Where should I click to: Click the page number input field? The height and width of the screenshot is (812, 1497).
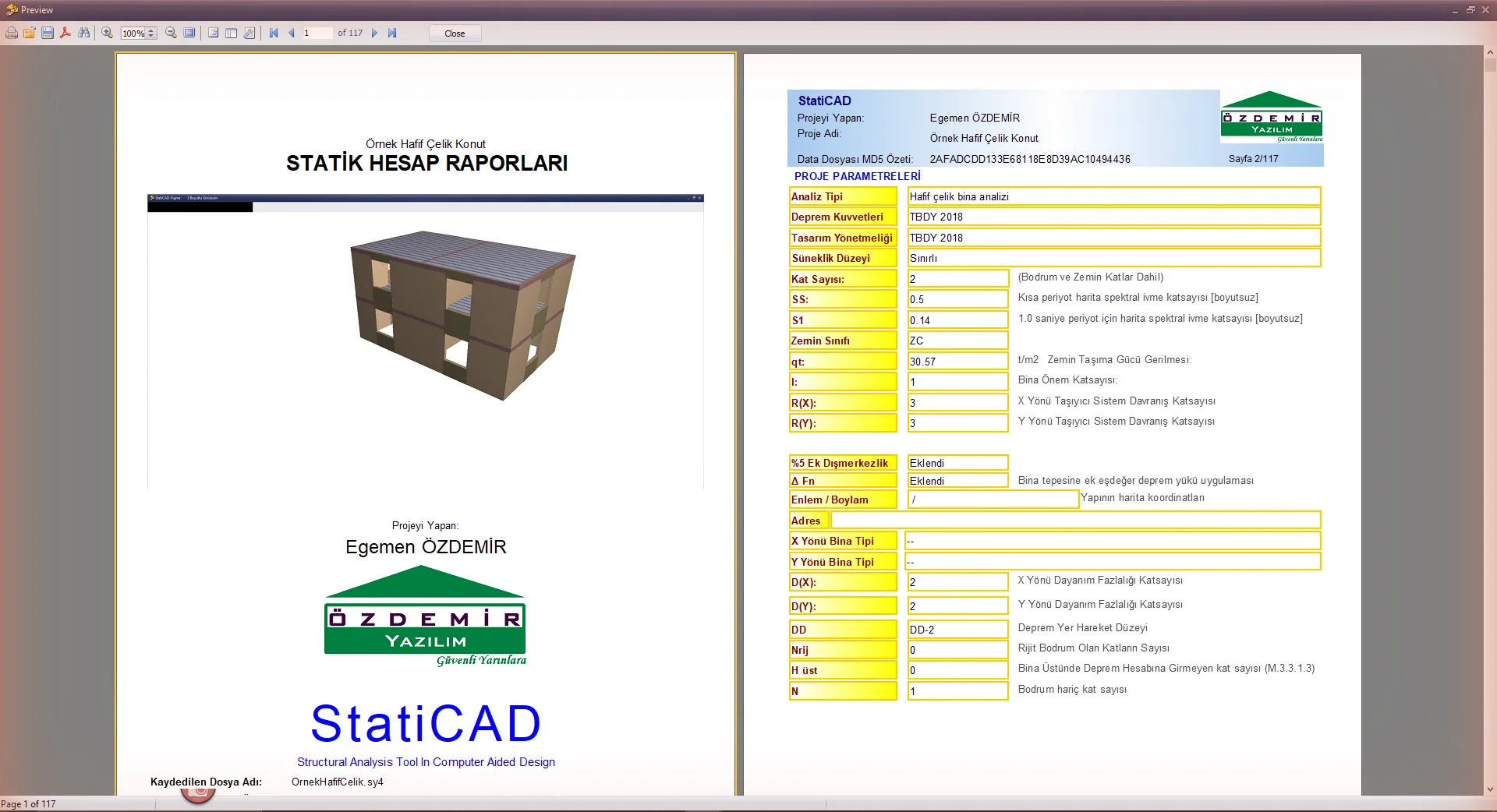(x=317, y=34)
